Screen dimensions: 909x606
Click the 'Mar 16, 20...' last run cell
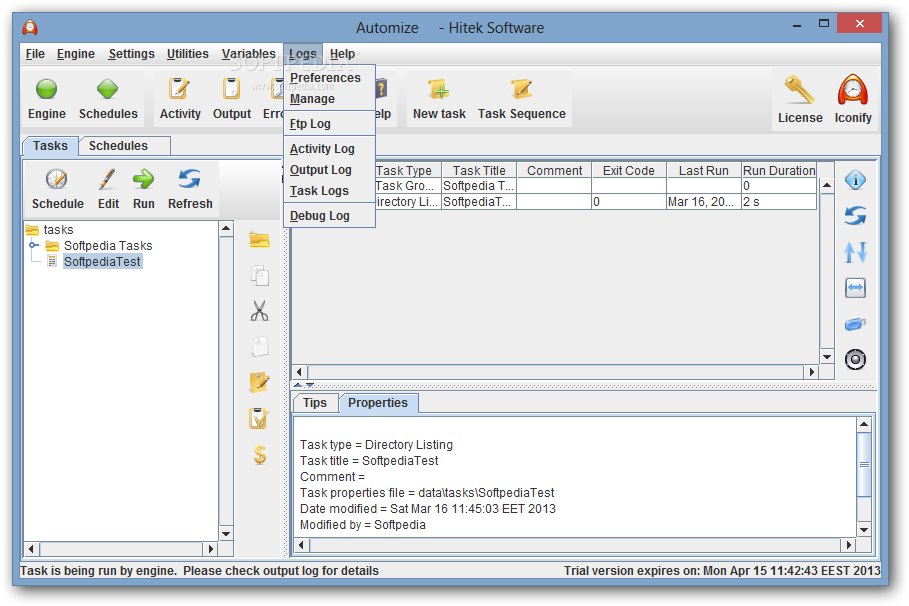pos(703,202)
